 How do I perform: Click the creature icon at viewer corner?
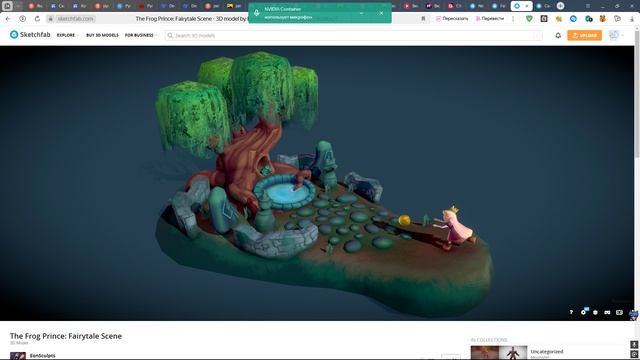pos(634,314)
